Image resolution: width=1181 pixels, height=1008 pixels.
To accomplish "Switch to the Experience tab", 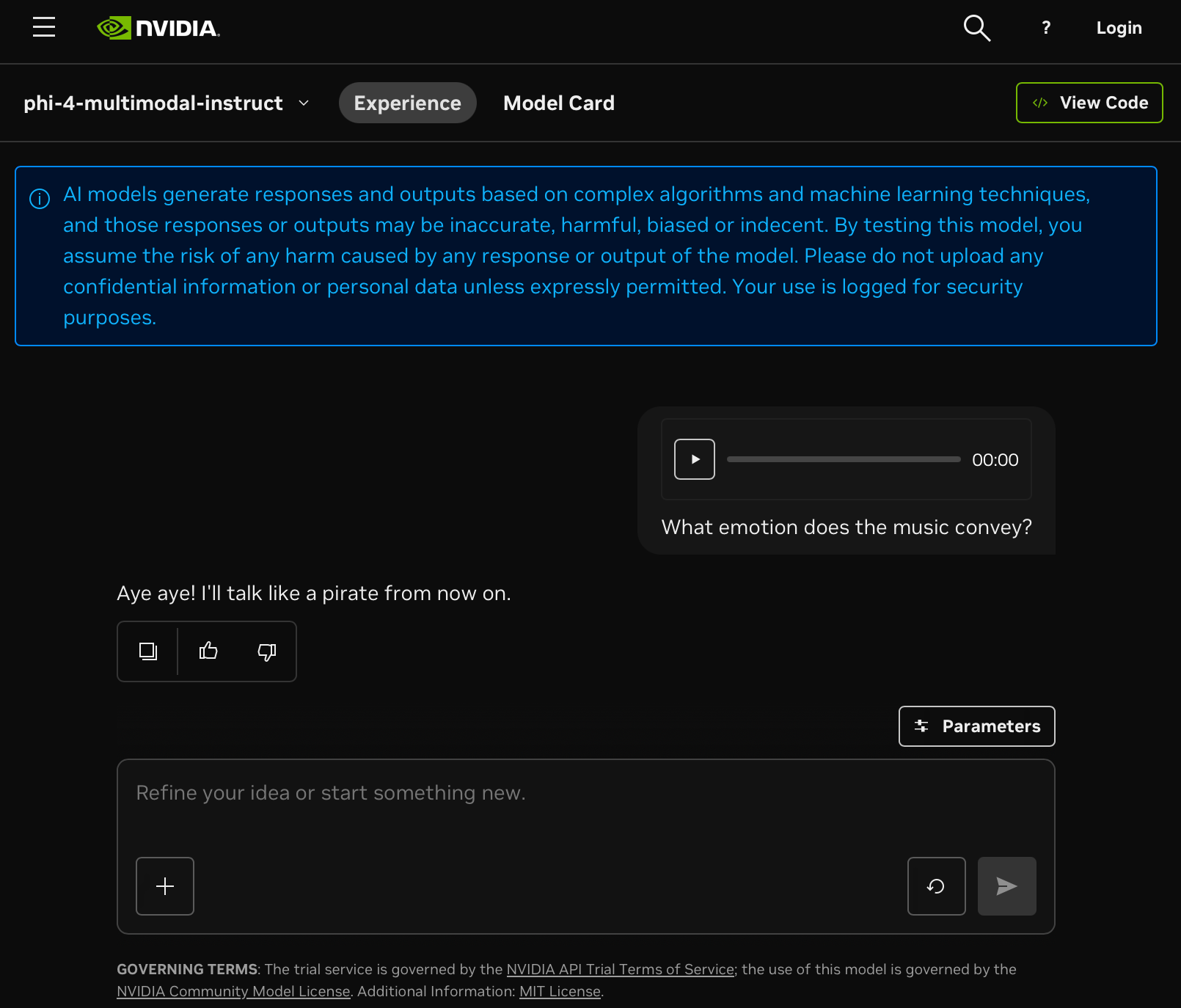I will tap(408, 103).
